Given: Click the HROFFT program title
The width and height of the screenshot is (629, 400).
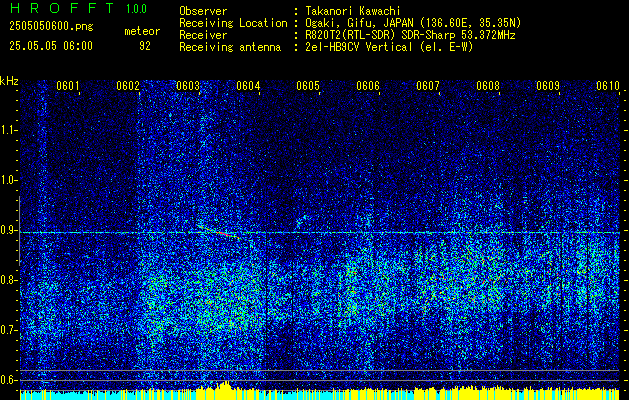Looking at the screenshot, I should (x=62, y=8).
